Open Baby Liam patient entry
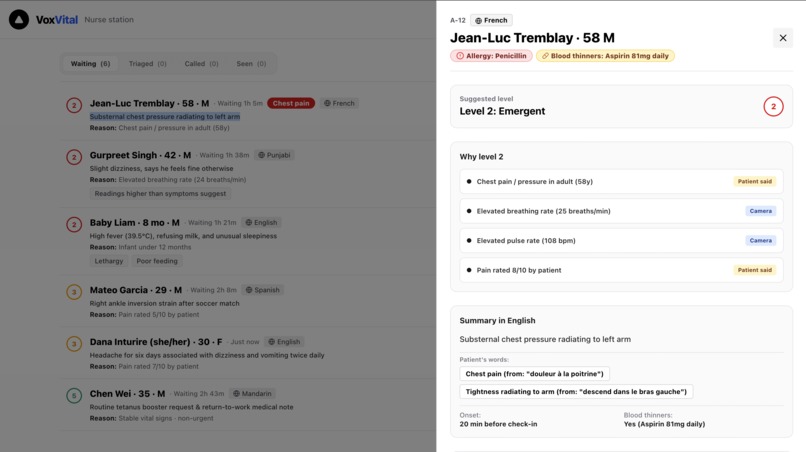The height and width of the screenshot is (452, 806). [x=247, y=241]
